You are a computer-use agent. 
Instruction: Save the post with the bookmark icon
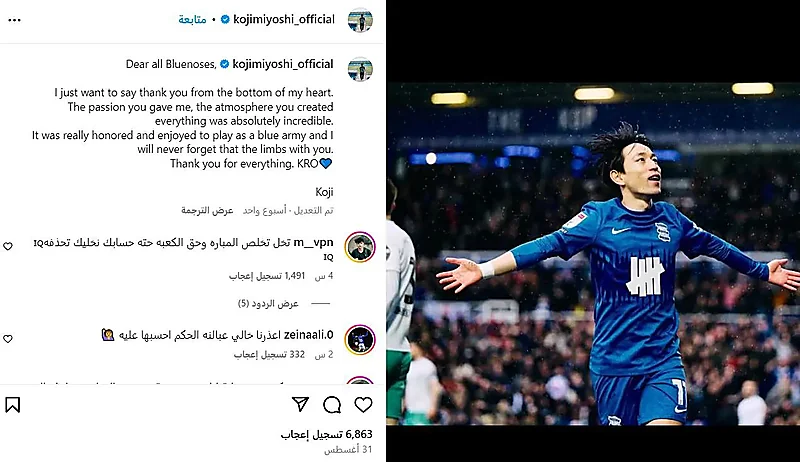point(13,405)
